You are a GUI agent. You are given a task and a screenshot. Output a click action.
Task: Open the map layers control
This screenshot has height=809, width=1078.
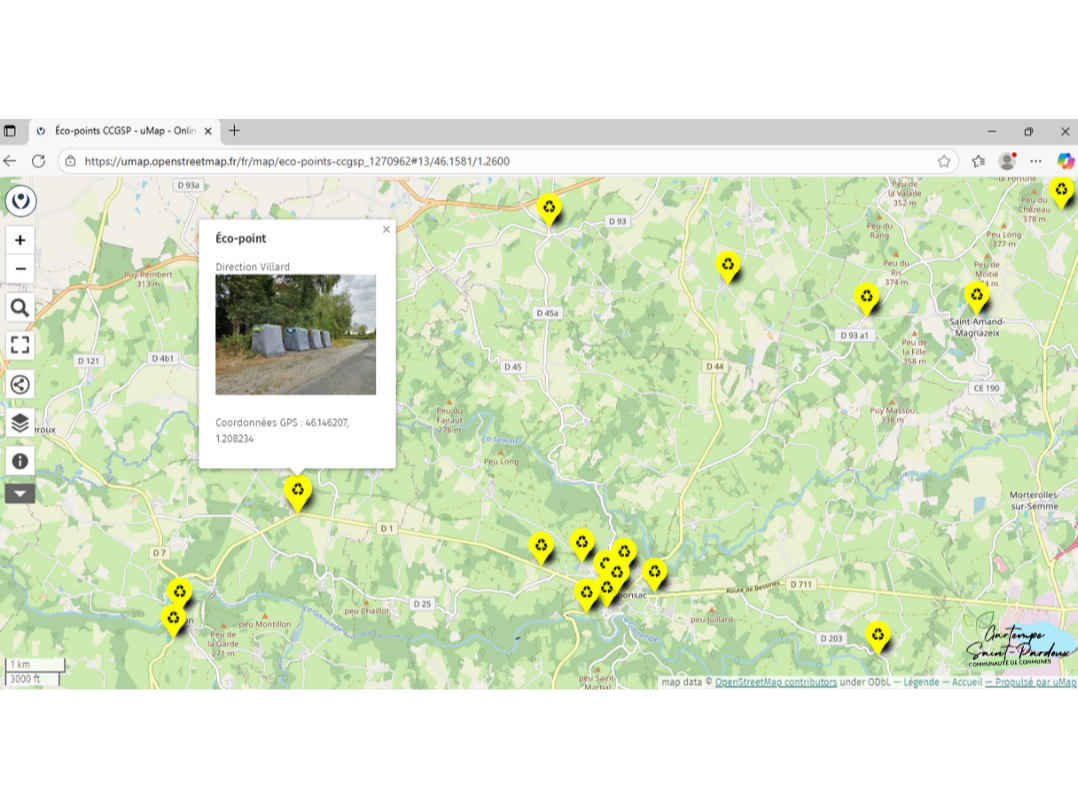click(x=20, y=423)
